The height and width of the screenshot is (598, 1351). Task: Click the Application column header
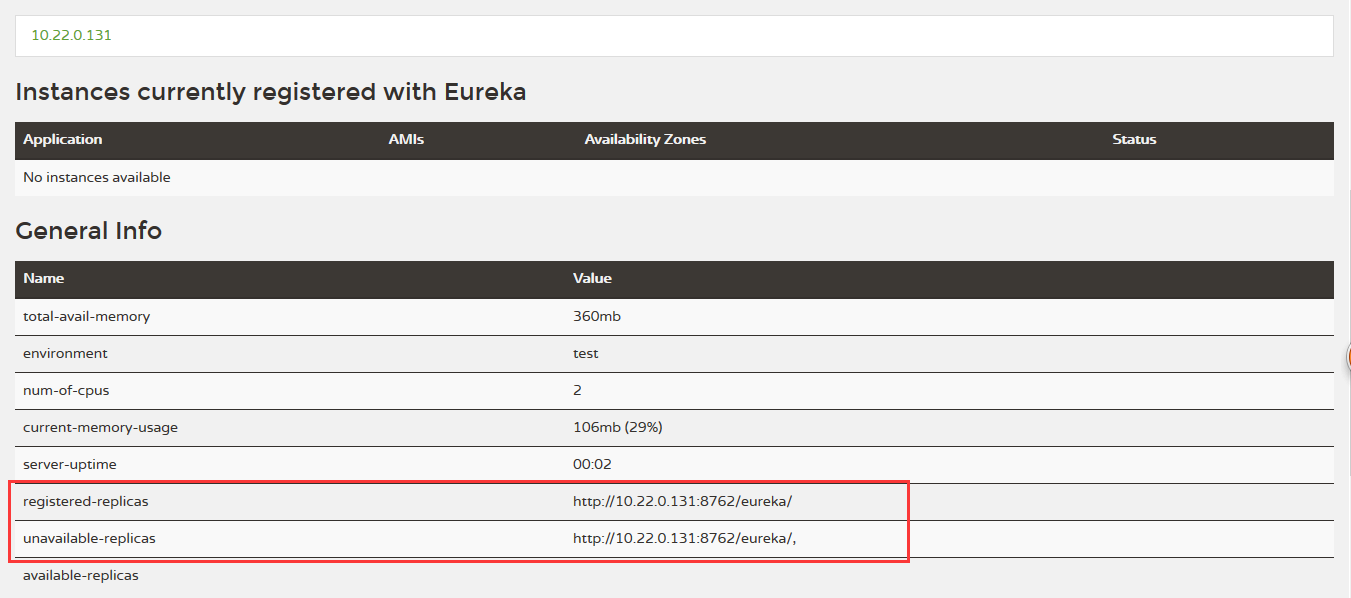(x=62, y=140)
